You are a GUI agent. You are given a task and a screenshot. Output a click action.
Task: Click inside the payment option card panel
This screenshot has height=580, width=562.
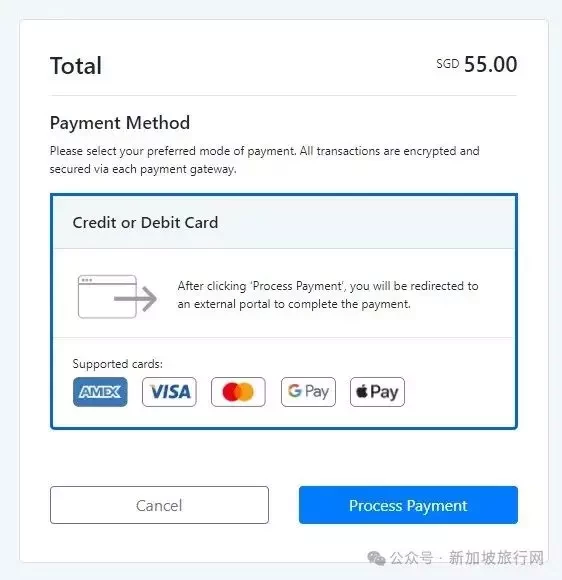[x=284, y=311]
